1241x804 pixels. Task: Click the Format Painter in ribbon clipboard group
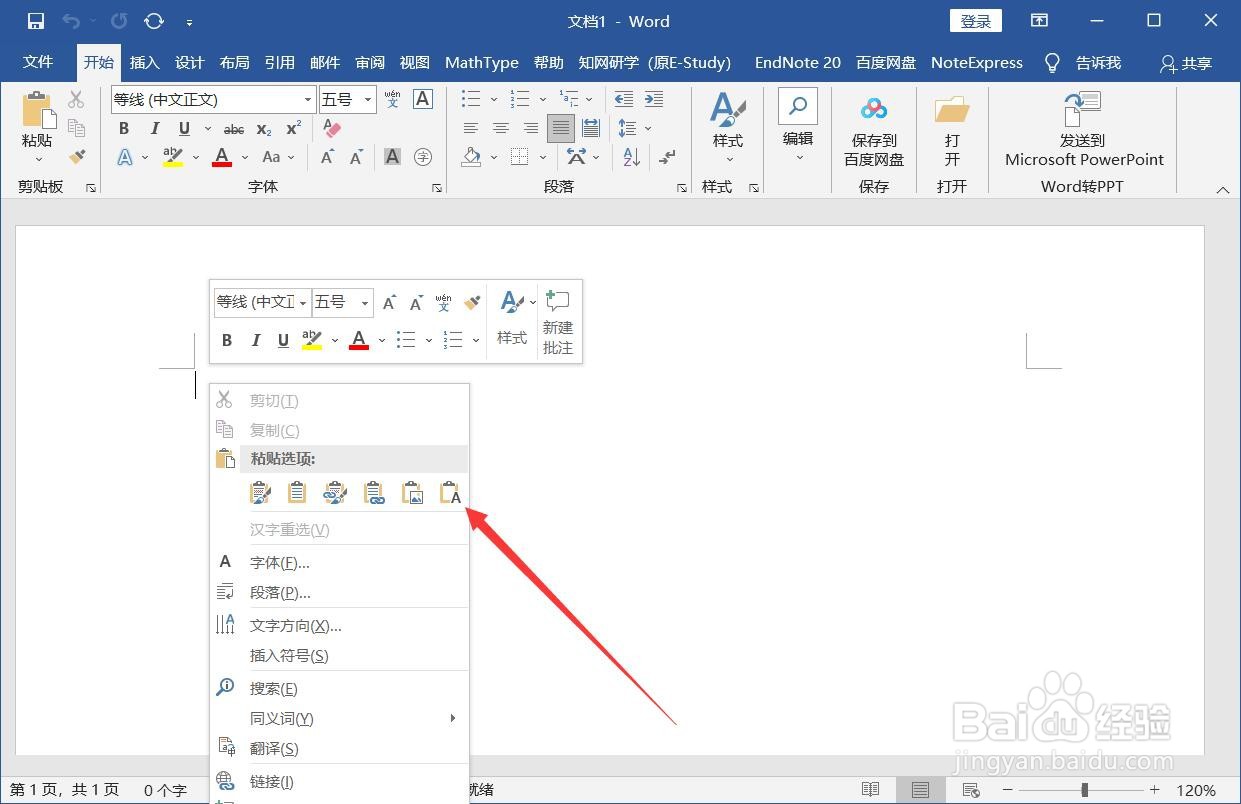[x=77, y=157]
